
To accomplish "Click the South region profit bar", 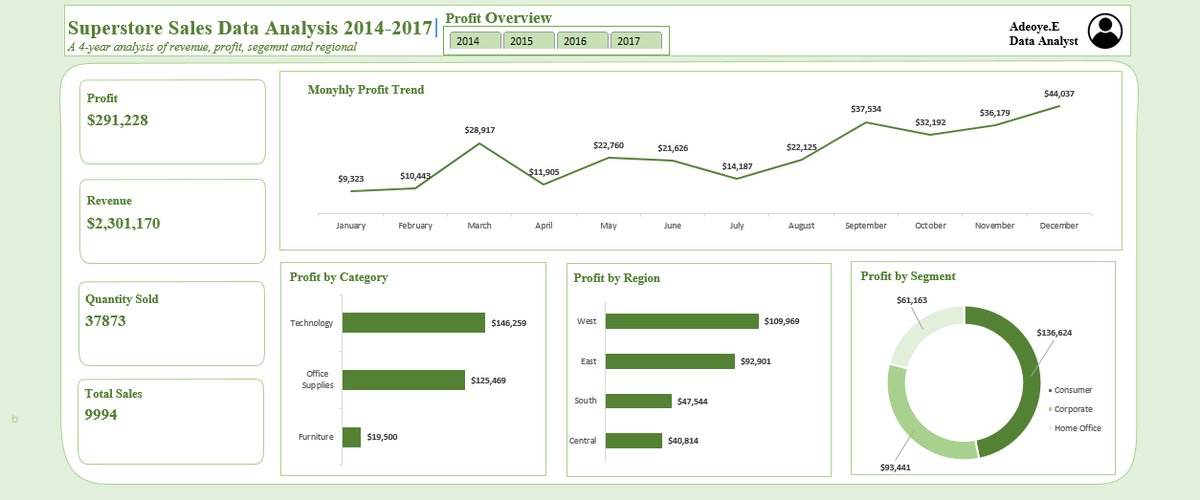I will [x=639, y=401].
